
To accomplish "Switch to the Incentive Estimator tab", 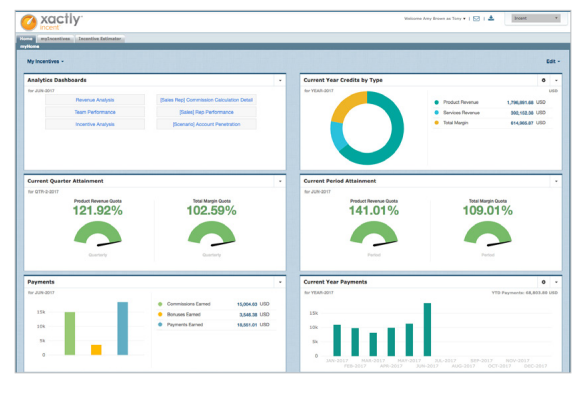I will click(x=100, y=39).
